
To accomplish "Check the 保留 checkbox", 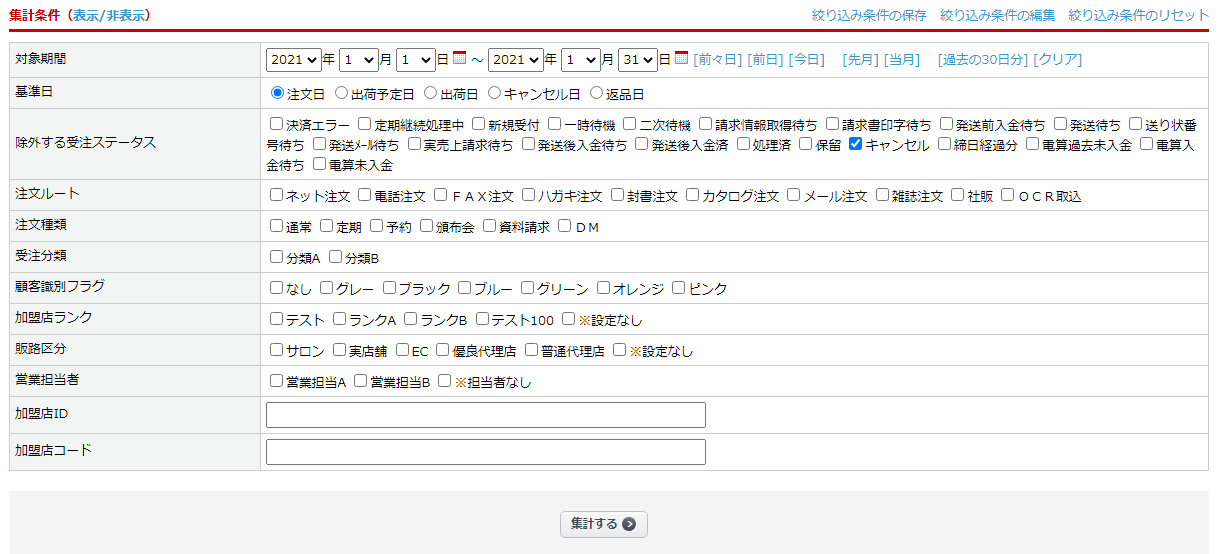I will 806,144.
